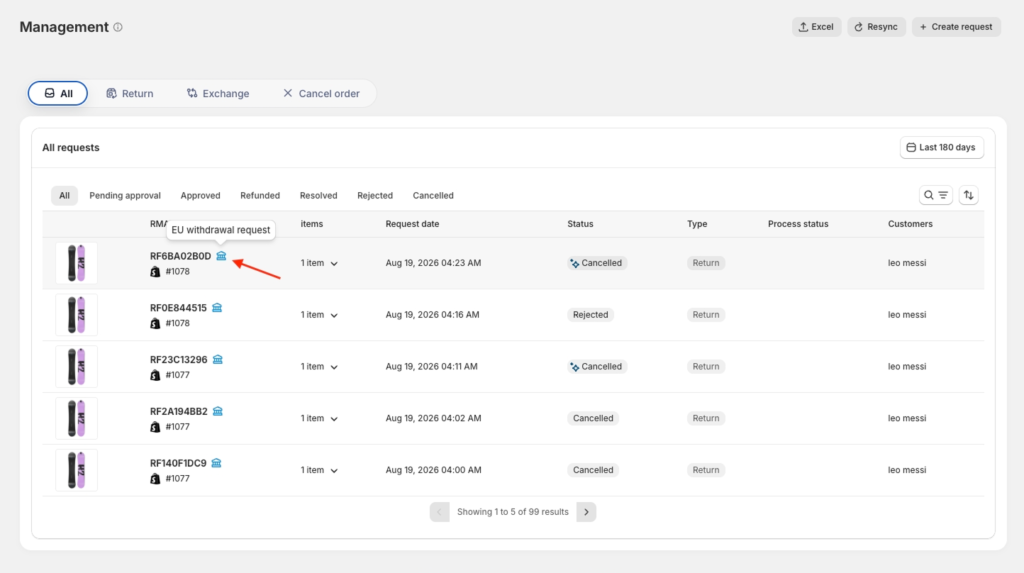Image resolution: width=1024 pixels, height=573 pixels.
Task: Switch to the Return tab
Action: coord(130,93)
